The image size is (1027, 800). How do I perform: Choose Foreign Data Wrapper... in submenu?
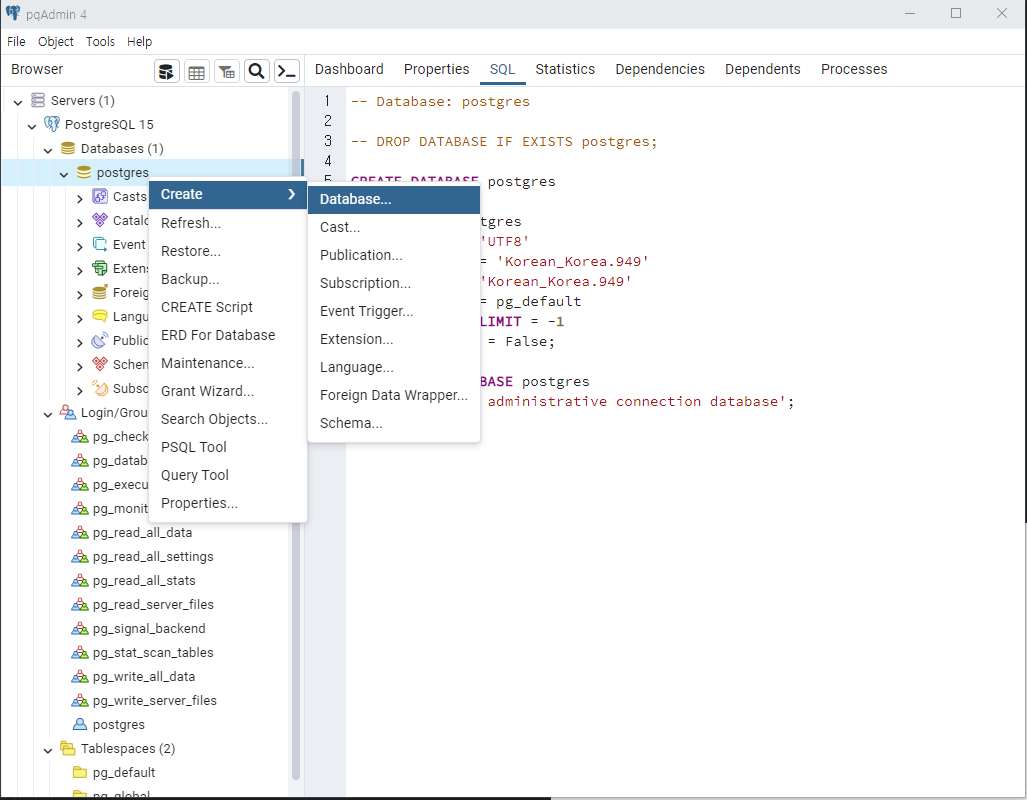pyautogui.click(x=394, y=395)
